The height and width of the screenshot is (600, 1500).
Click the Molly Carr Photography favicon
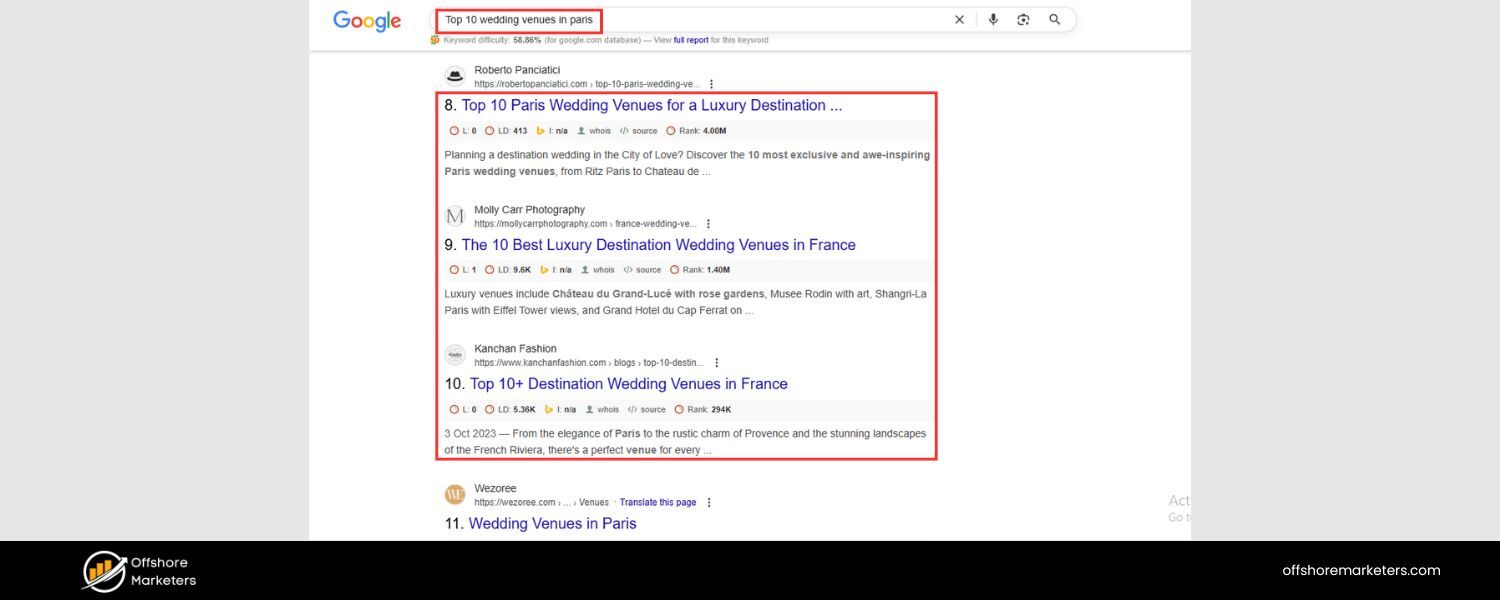point(455,216)
